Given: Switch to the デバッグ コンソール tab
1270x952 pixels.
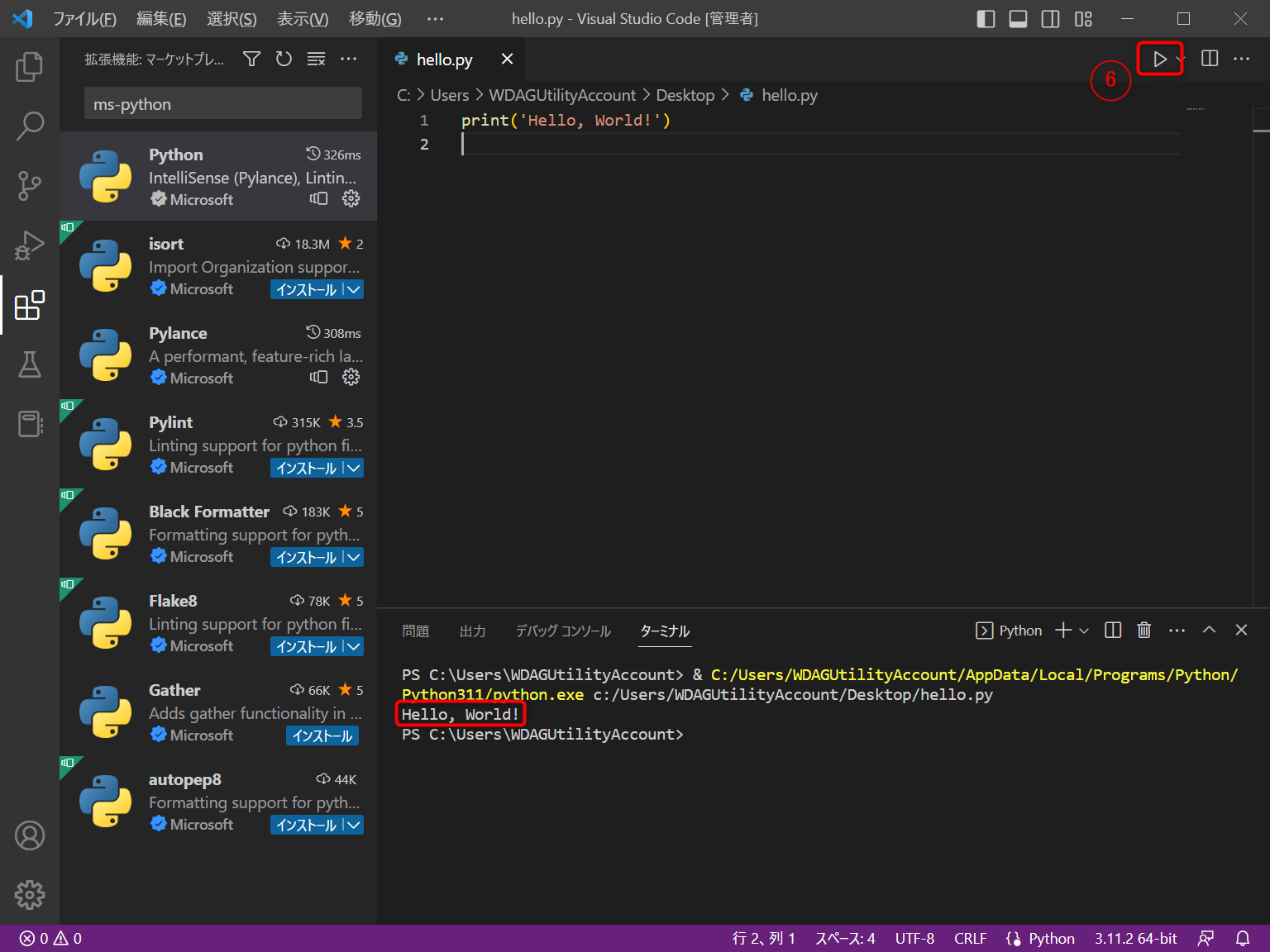Looking at the screenshot, I should tap(563, 631).
